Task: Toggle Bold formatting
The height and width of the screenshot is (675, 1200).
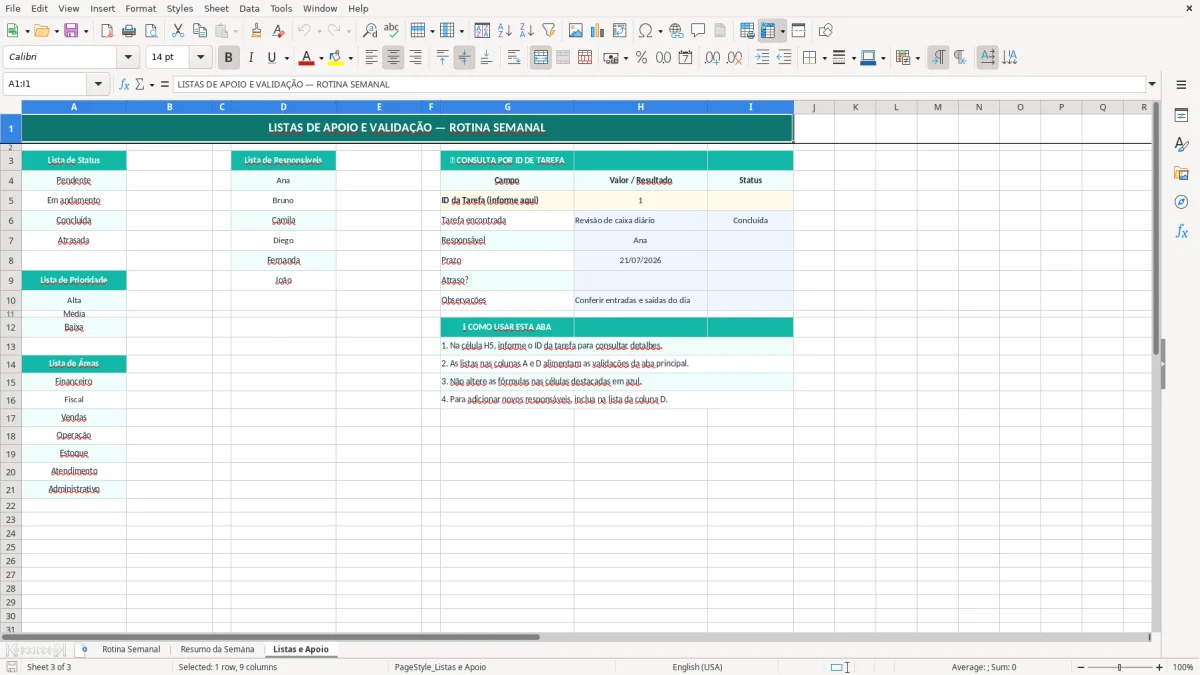Action: click(x=229, y=58)
